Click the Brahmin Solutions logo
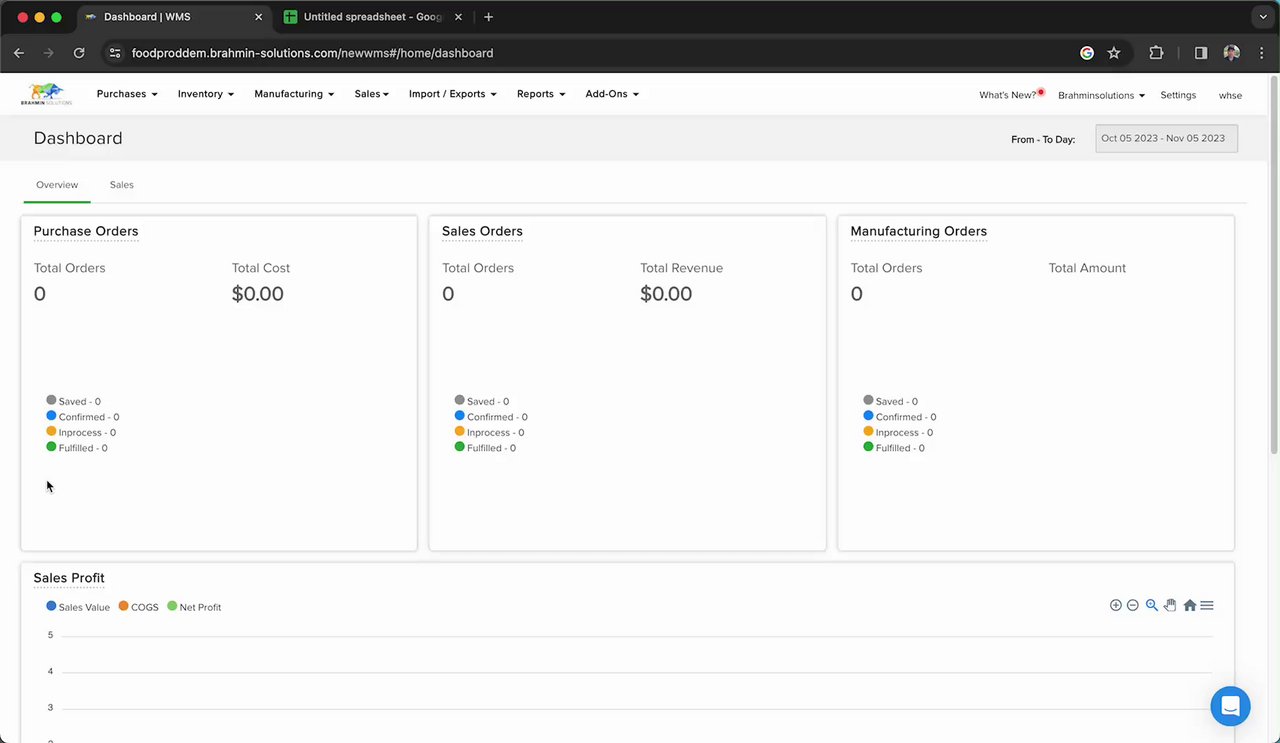Viewport: 1280px width, 743px height. click(x=47, y=94)
